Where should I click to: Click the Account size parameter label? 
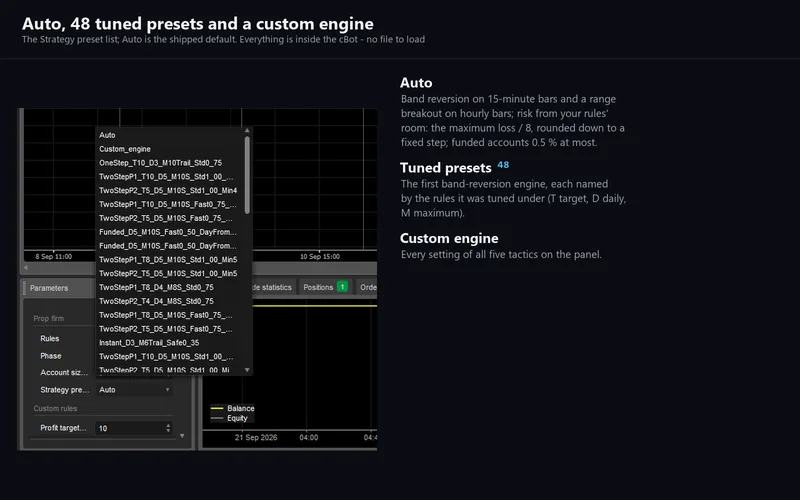64,372
